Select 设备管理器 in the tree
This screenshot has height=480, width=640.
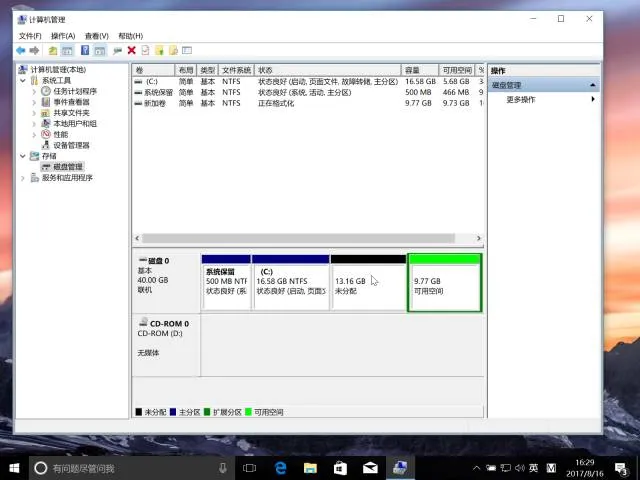click(71, 145)
